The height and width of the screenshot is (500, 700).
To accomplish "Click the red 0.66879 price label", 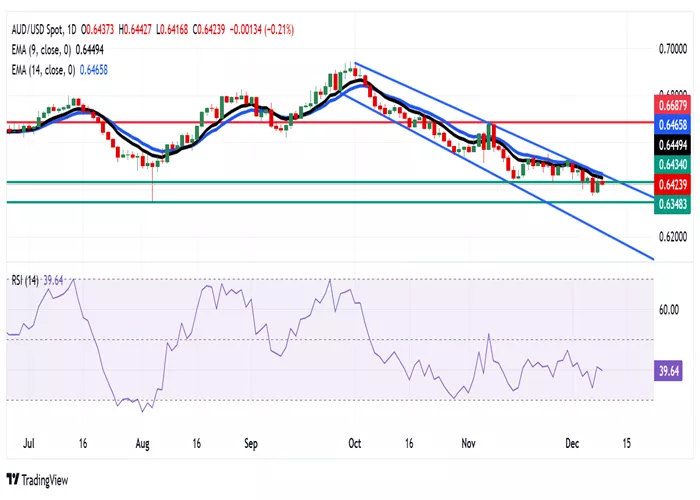I will pos(672,105).
